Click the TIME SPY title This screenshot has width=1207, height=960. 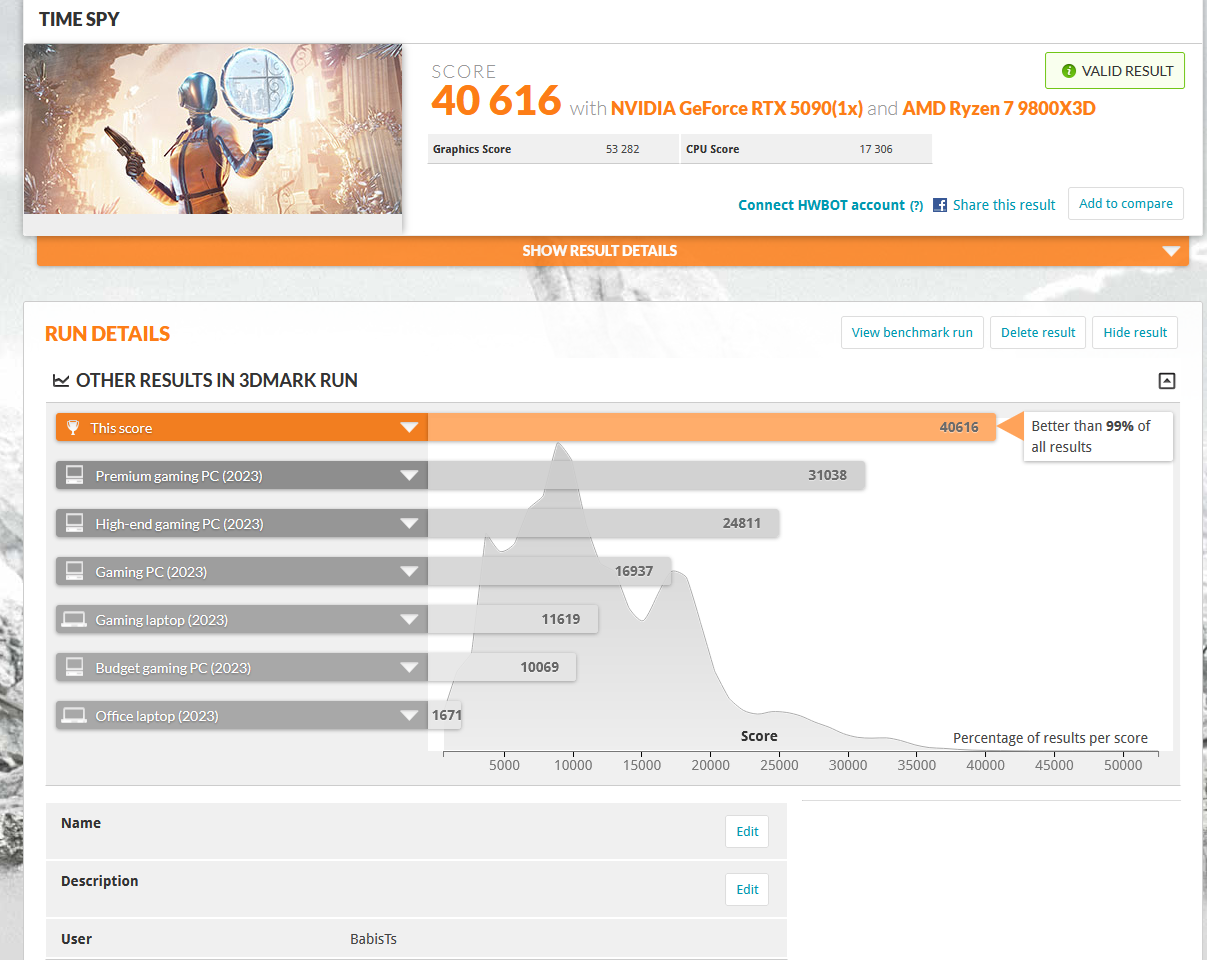[x=80, y=19]
